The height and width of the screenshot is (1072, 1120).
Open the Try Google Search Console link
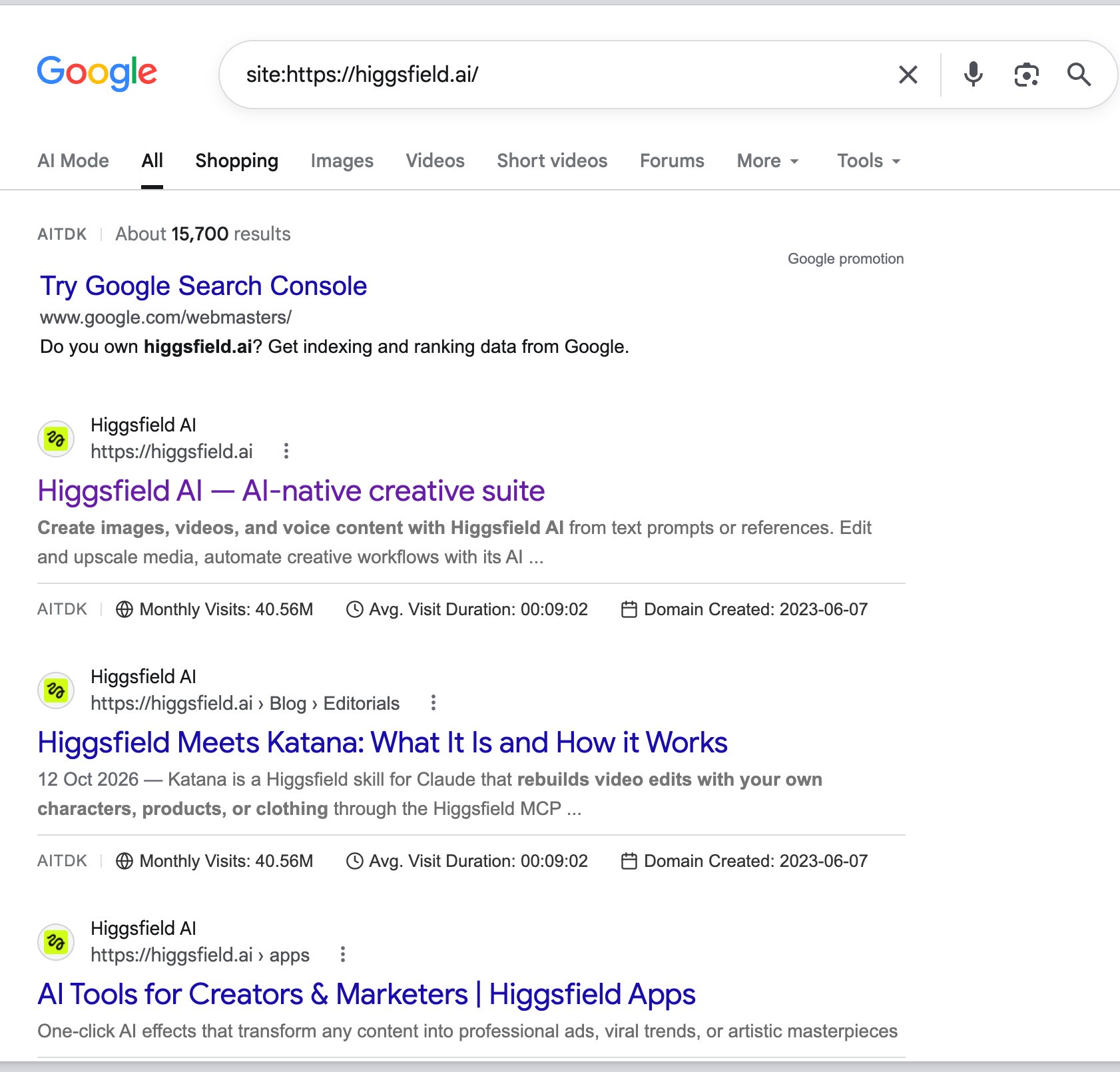[x=204, y=286]
